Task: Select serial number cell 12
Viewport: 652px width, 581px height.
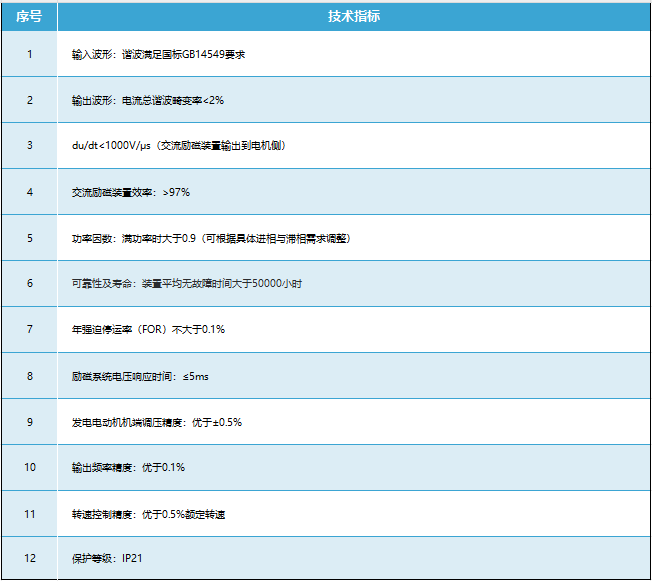Action: coord(29,559)
